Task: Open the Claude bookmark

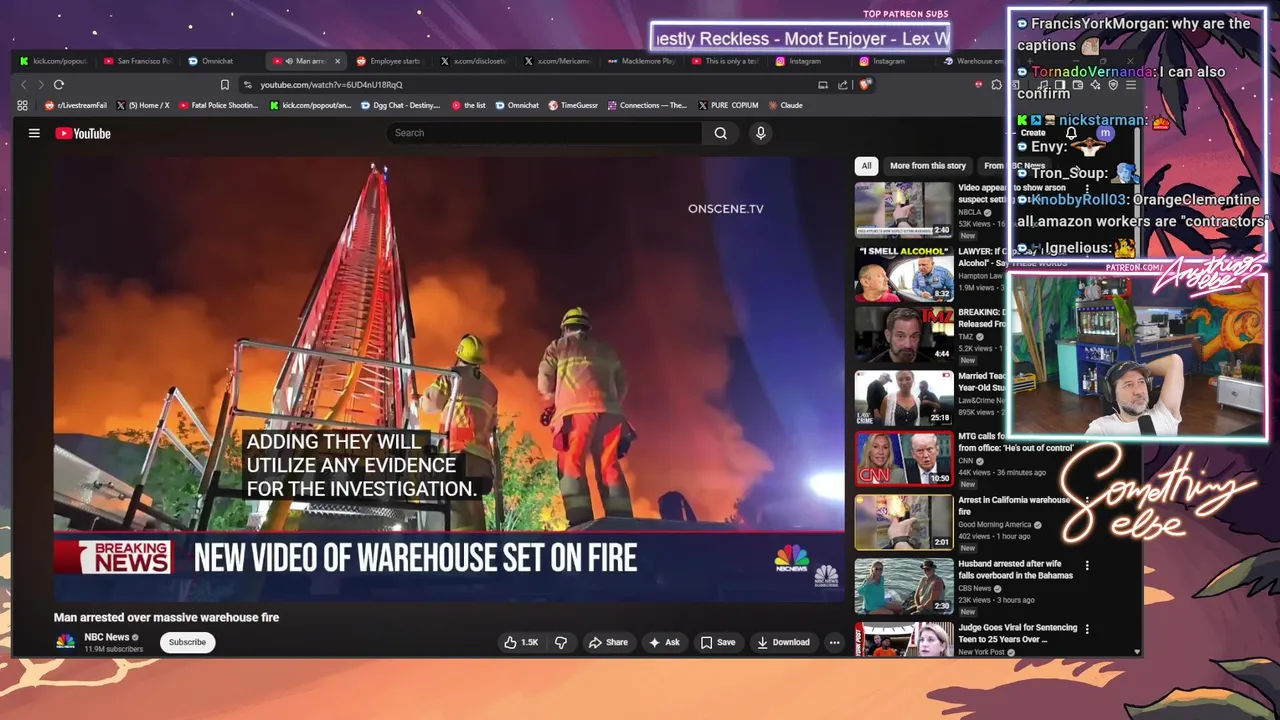Action: (785, 105)
